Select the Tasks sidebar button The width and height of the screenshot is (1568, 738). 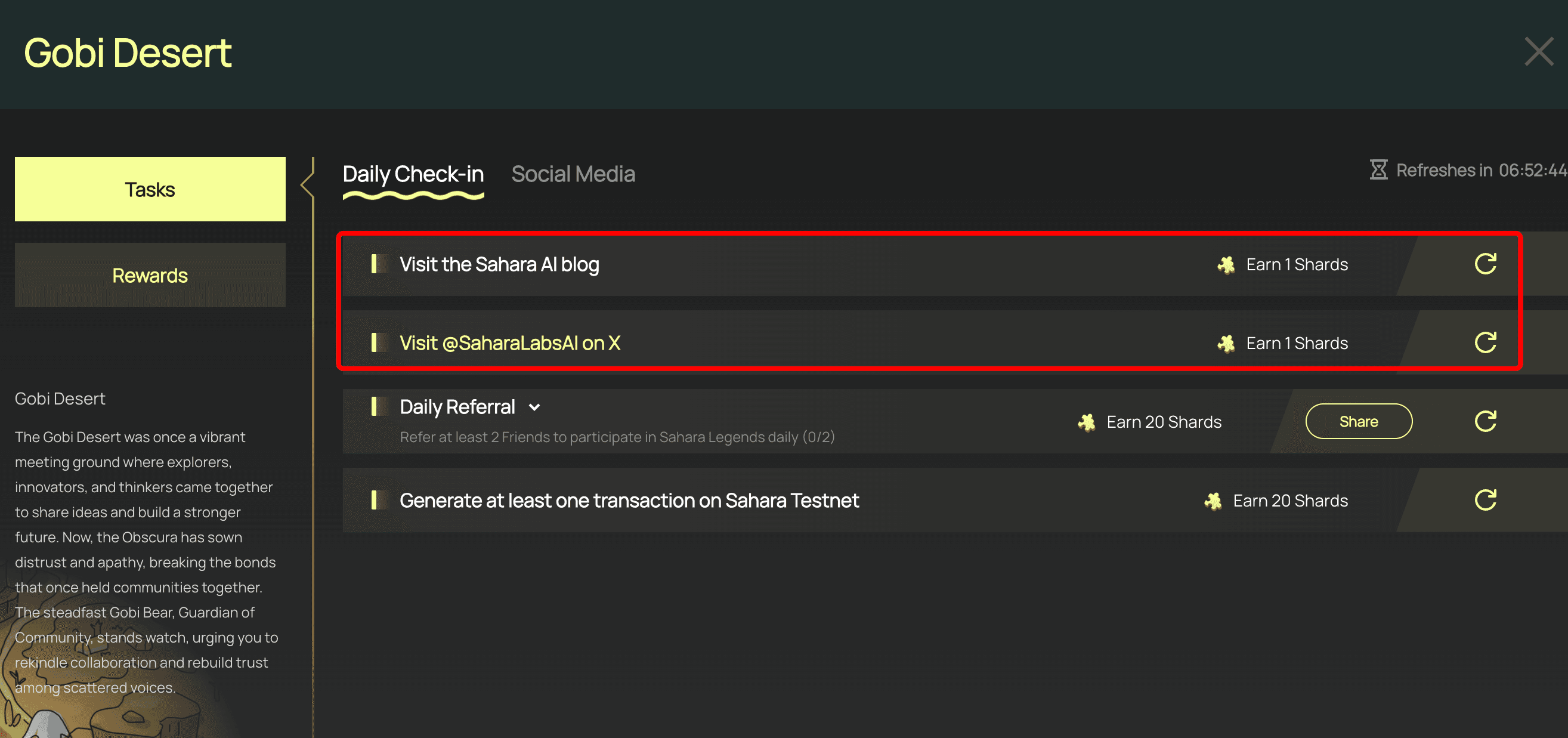[x=150, y=189]
